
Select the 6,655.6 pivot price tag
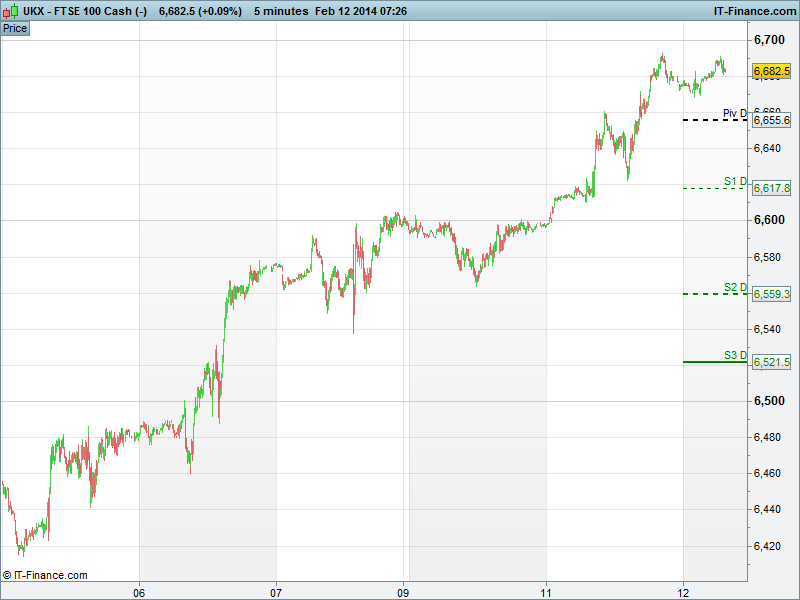[771, 120]
